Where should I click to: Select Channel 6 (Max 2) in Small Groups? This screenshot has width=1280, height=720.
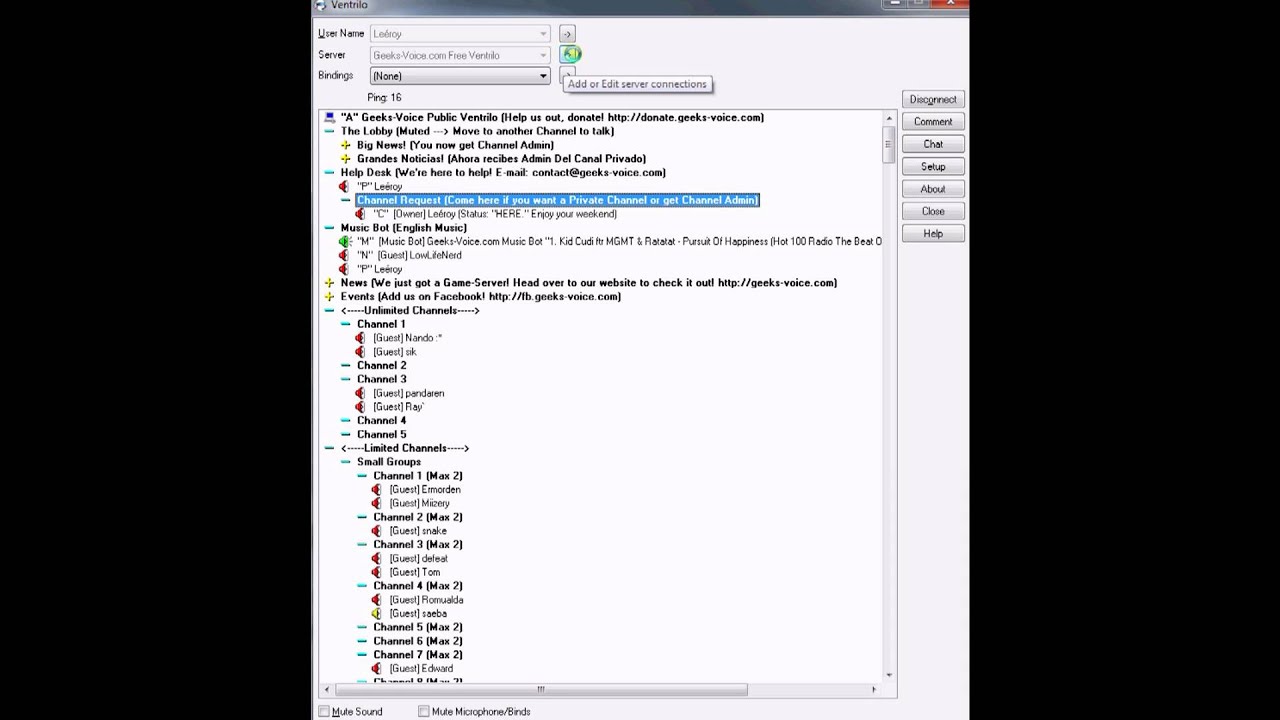418,642
